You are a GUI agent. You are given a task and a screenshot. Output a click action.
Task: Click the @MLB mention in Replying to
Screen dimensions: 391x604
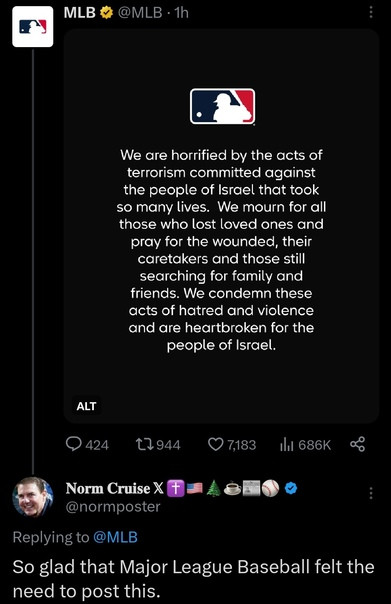coord(116,537)
